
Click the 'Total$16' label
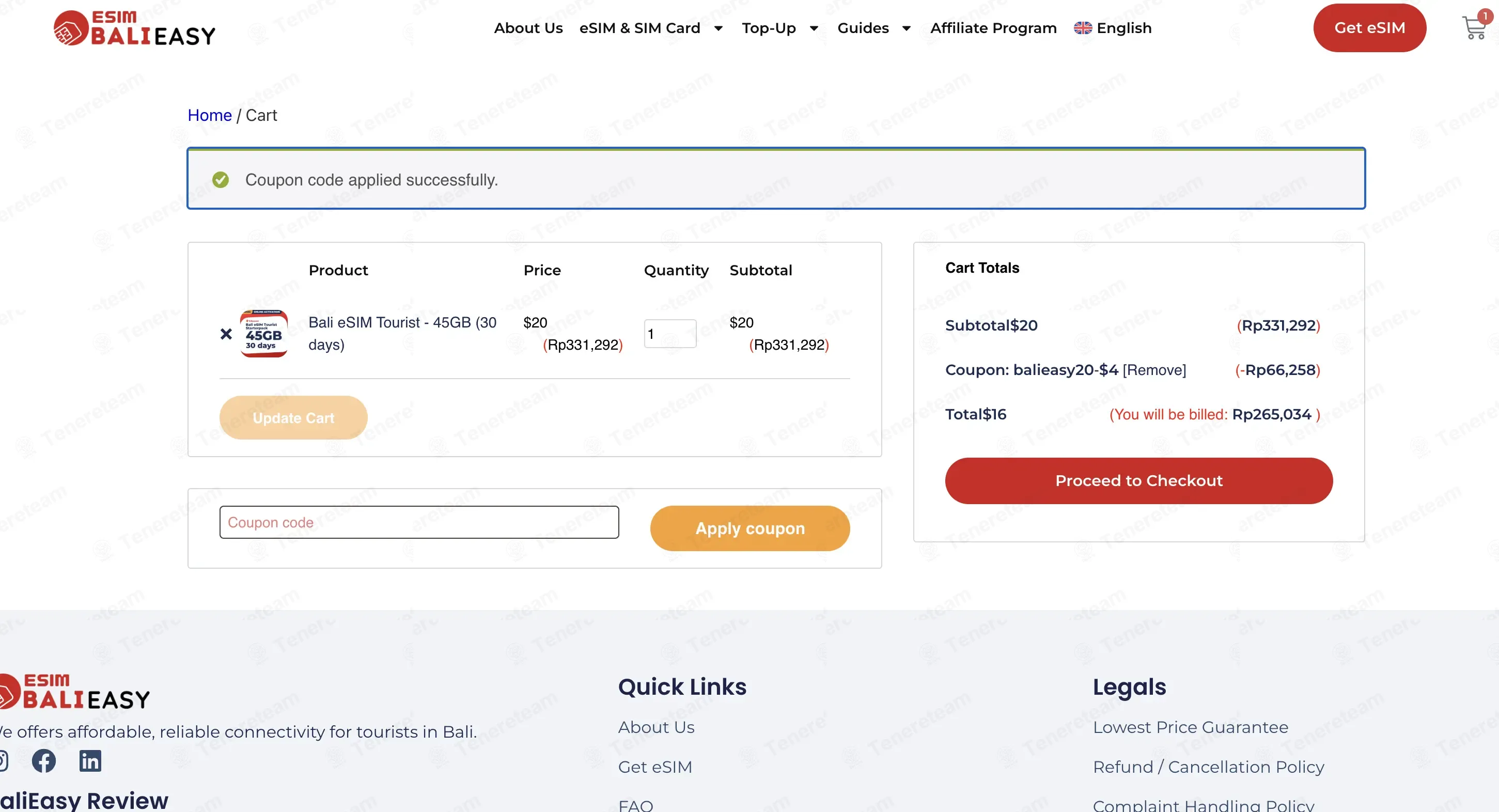[975, 414]
